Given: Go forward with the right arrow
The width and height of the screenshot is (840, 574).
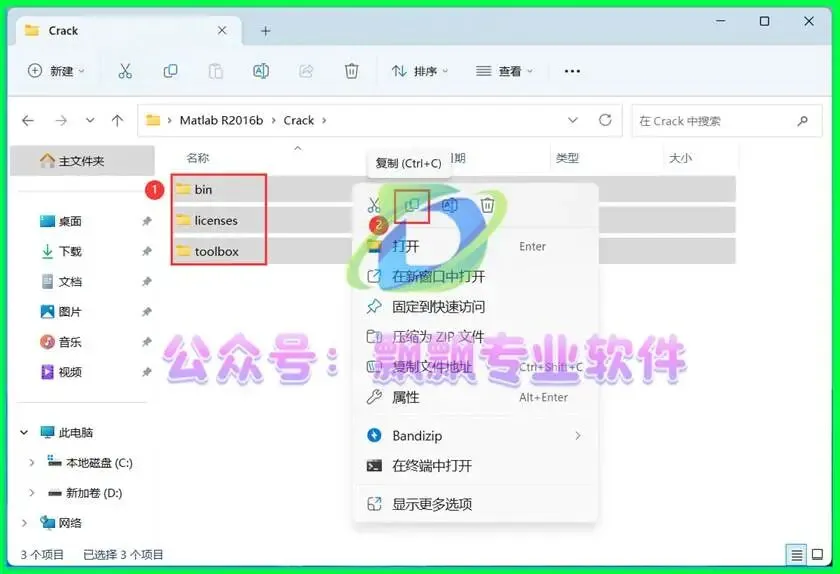Looking at the screenshot, I should (61, 121).
